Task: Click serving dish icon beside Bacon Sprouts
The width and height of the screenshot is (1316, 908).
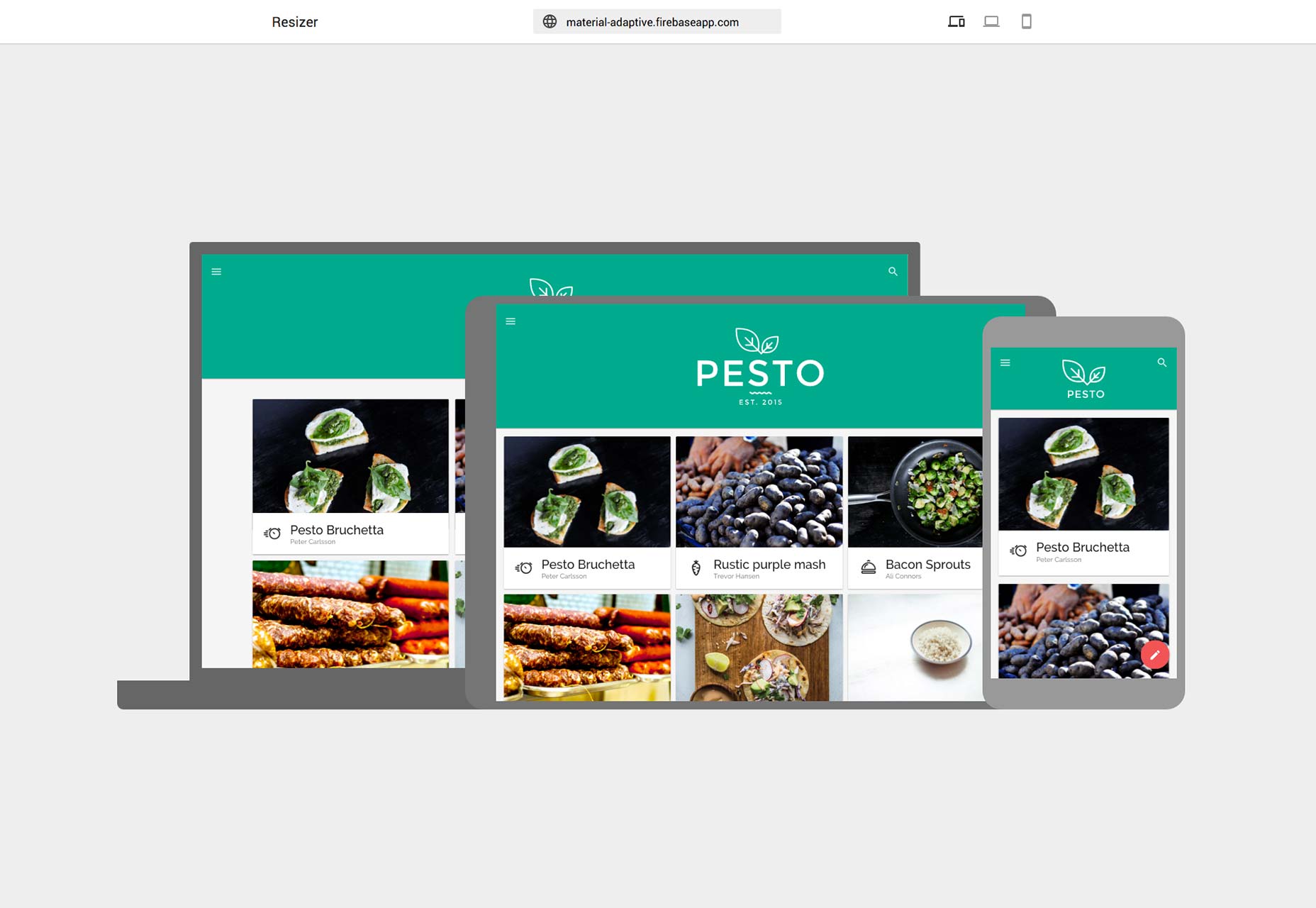Action: click(x=868, y=567)
